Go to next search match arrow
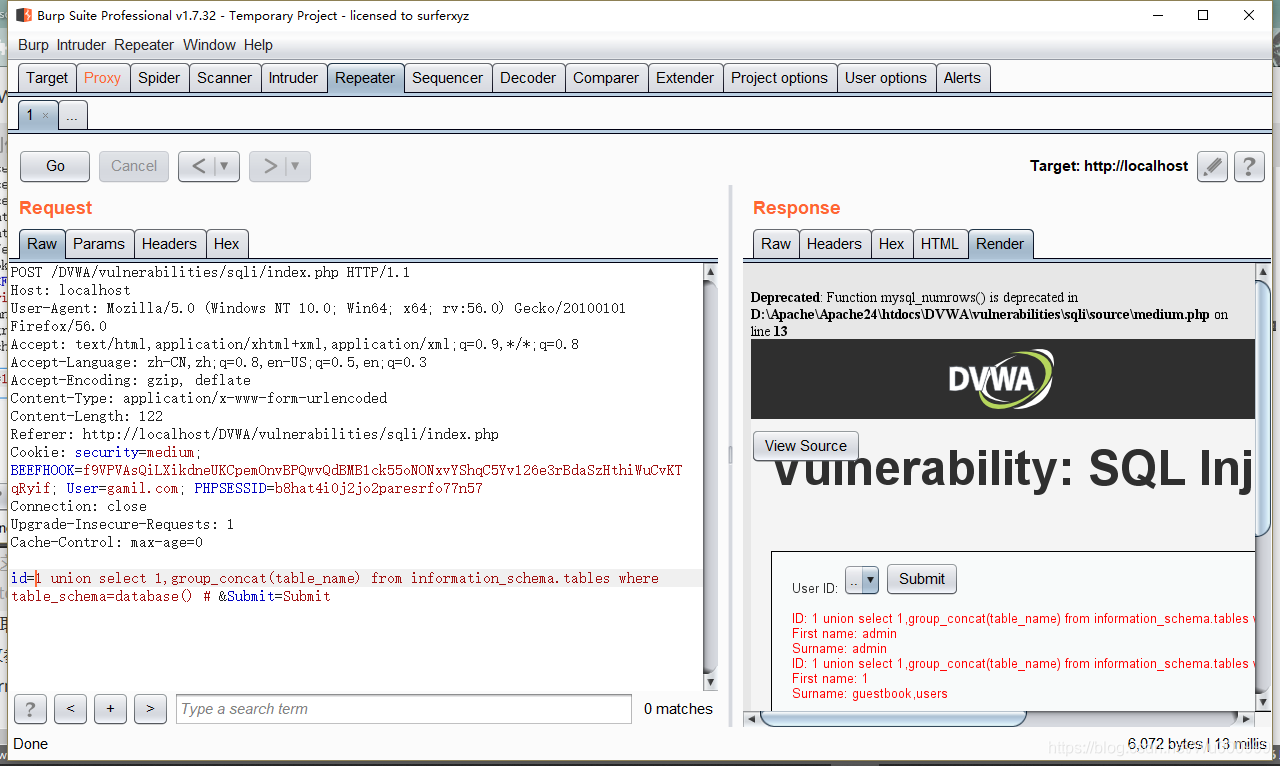The width and height of the screenshot is (1280, 766). pos(150,709)
